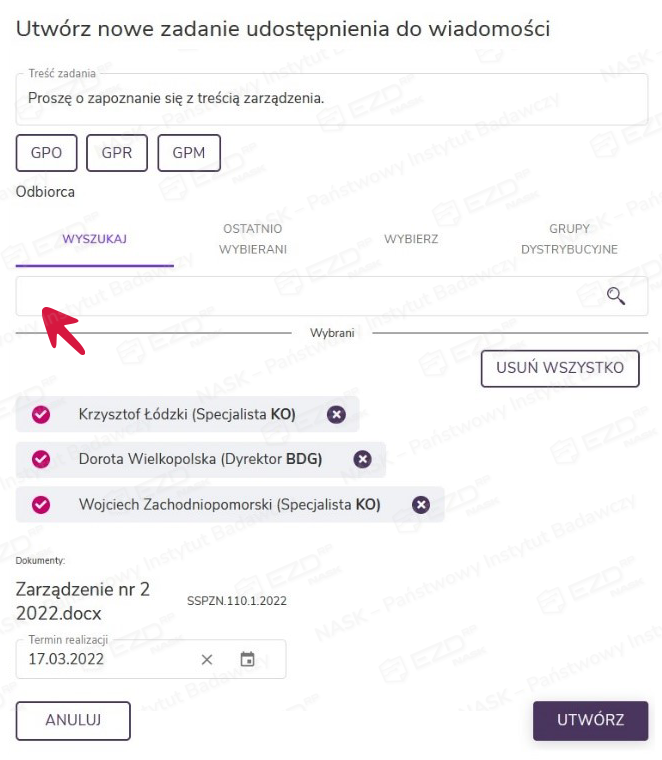Click the Utwórz button
The width and height of the screenshot is (662, 760).
(x=590, y=720)
